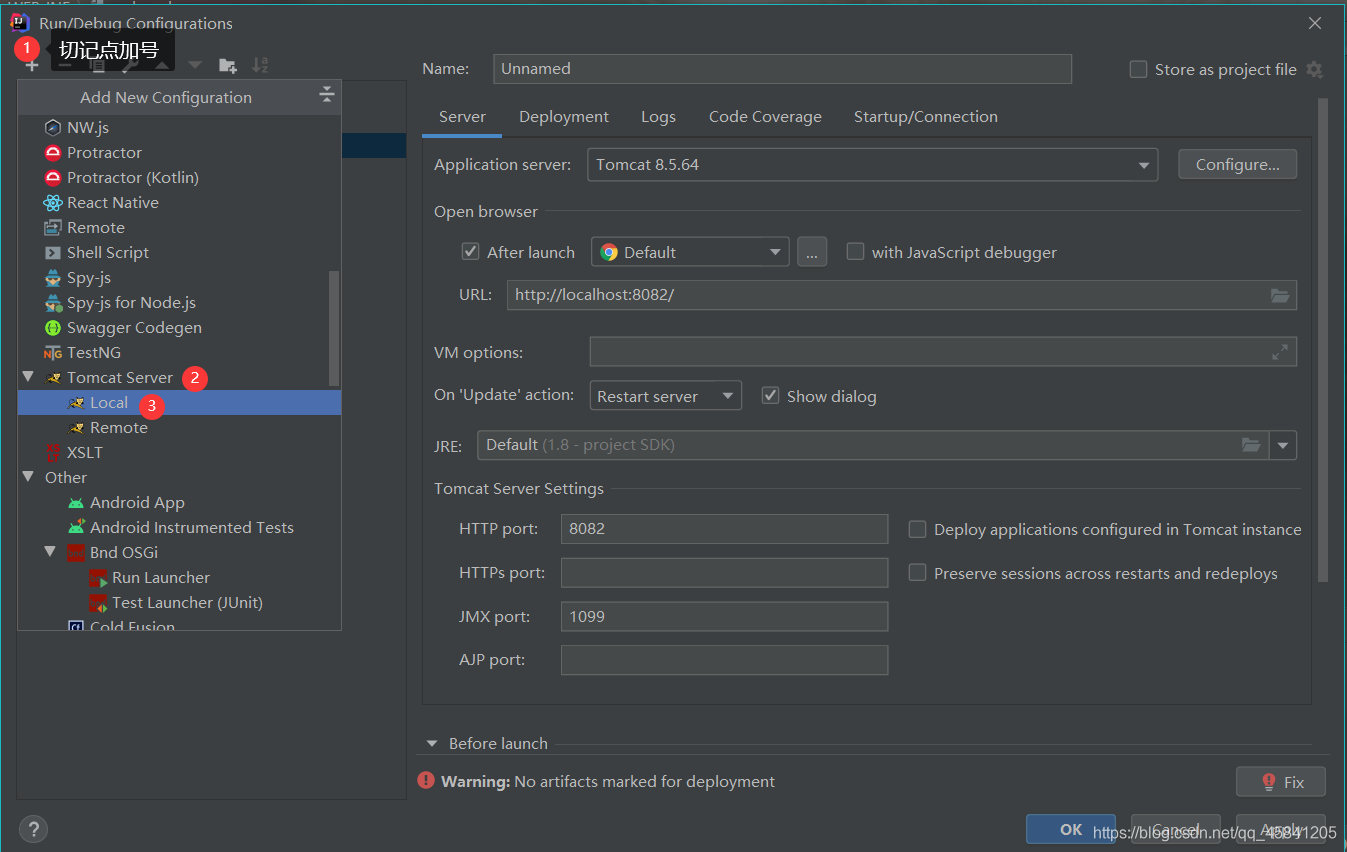Click the empty HTTPs port field
The height and width of the screenshot is (852, 1347).
[x=725, y=573]
